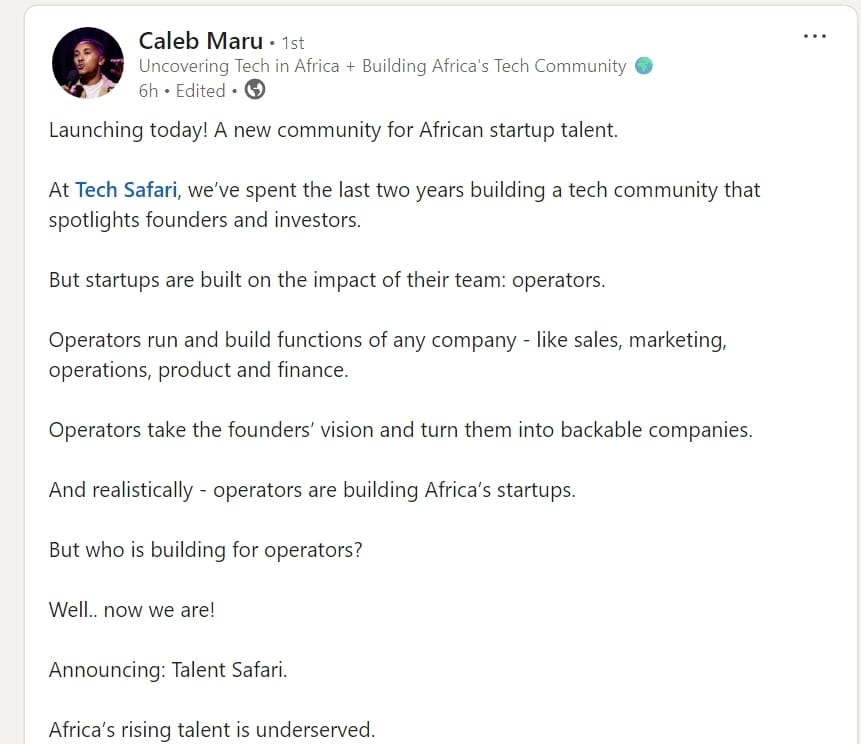Click the earth emoji in the headline
Screen dimensions: 861x744
click(644, 66)
